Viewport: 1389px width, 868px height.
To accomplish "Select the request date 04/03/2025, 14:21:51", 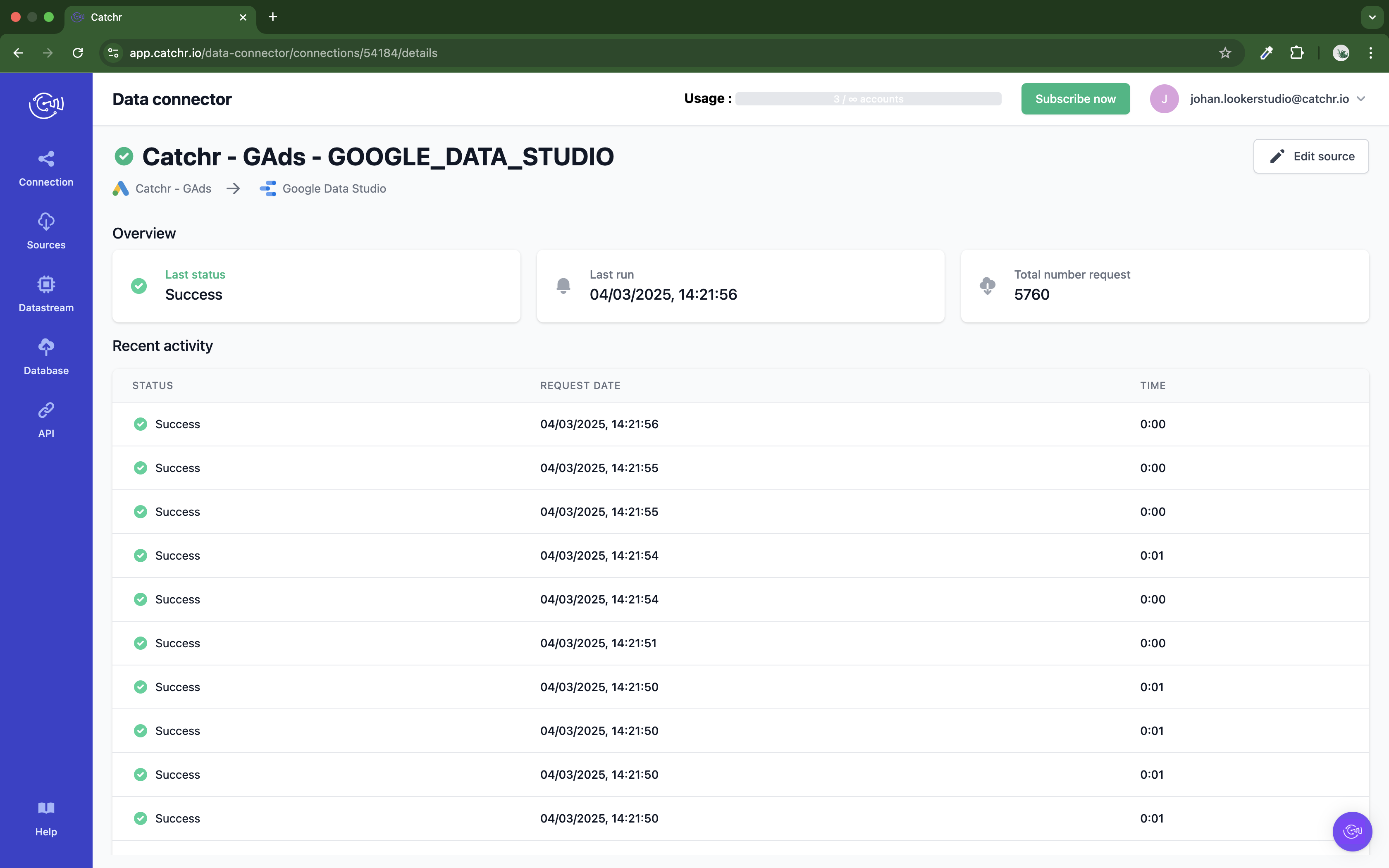I will click(598, 643).
